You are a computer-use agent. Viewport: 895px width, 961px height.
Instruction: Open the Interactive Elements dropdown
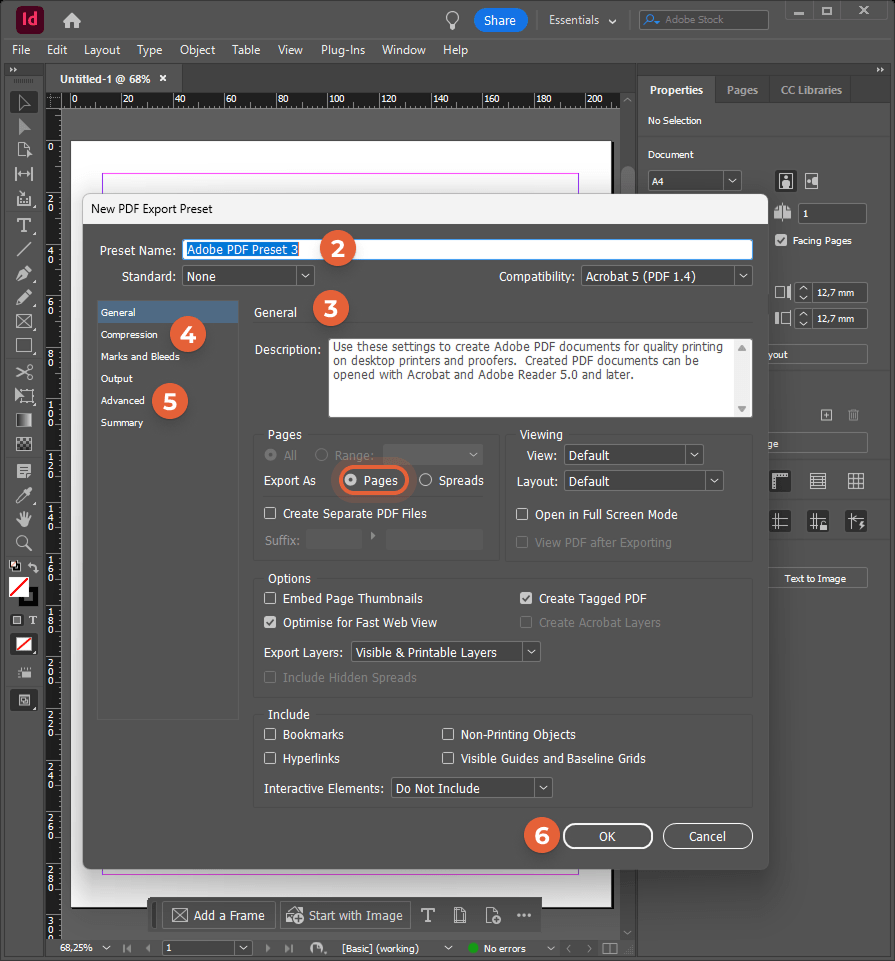point(471,788)
